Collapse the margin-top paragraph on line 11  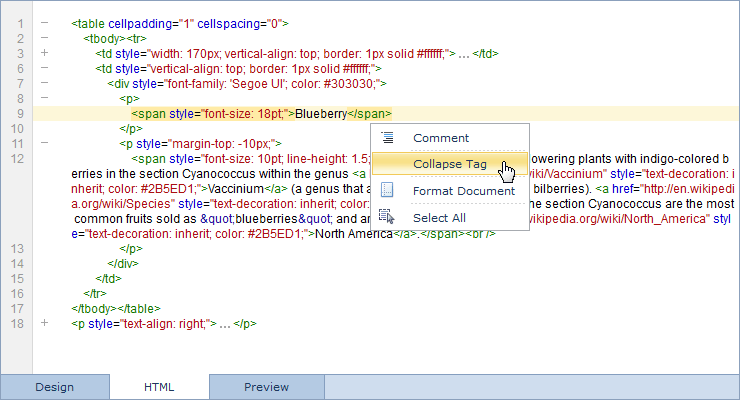pos(44,143)
